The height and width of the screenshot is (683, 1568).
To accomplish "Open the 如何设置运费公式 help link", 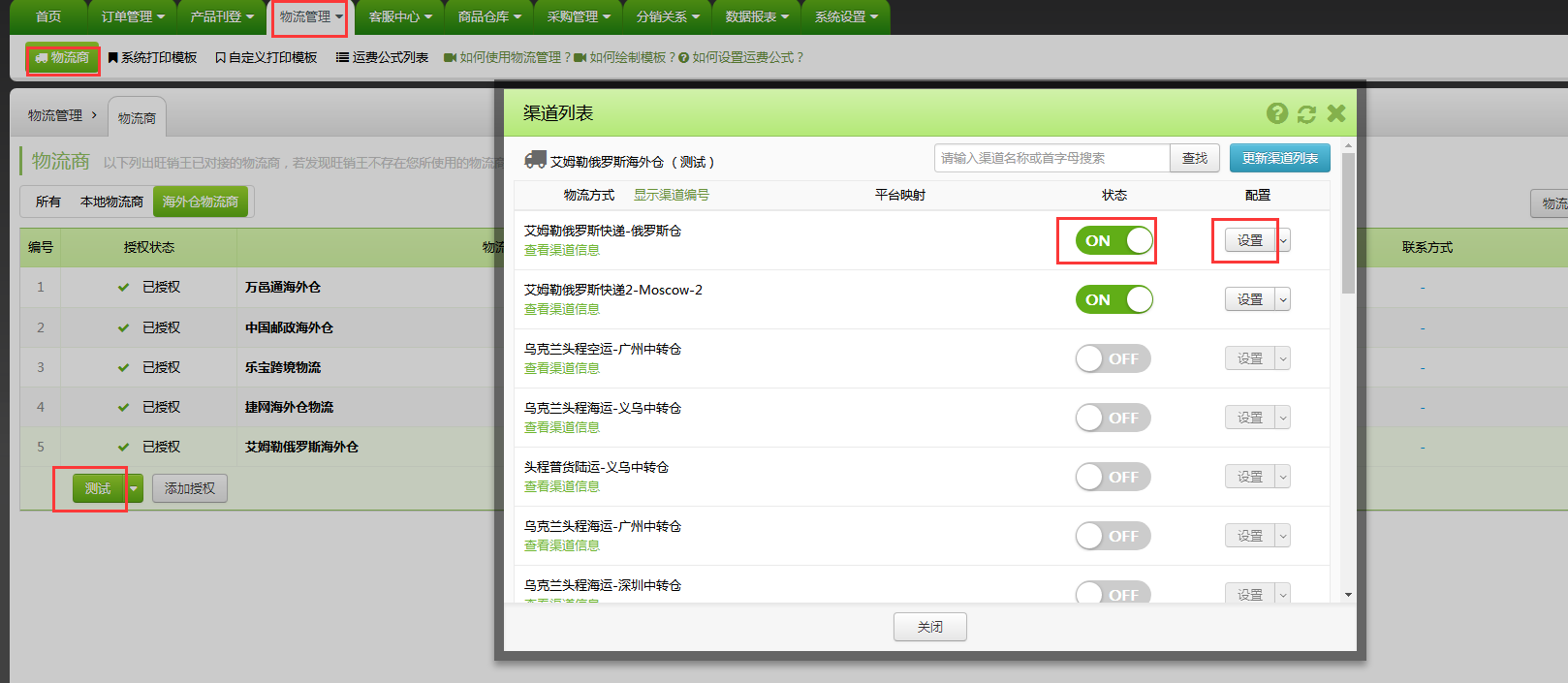I will coord(741,58).
